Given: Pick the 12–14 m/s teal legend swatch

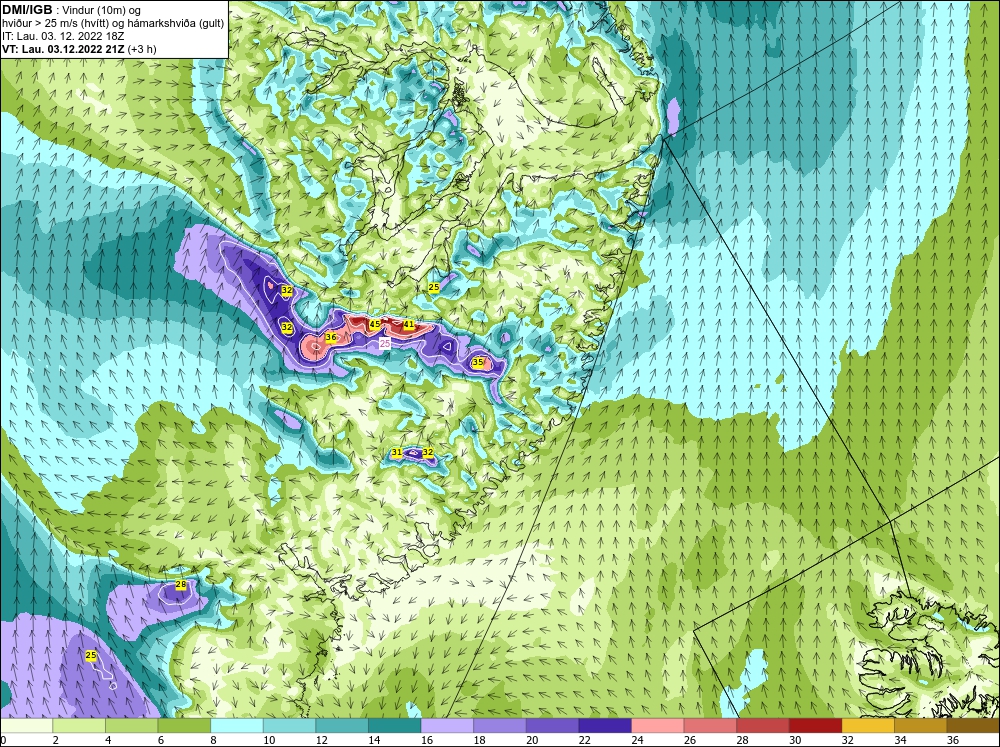Looking at the screenshot, I should point(342,726).
